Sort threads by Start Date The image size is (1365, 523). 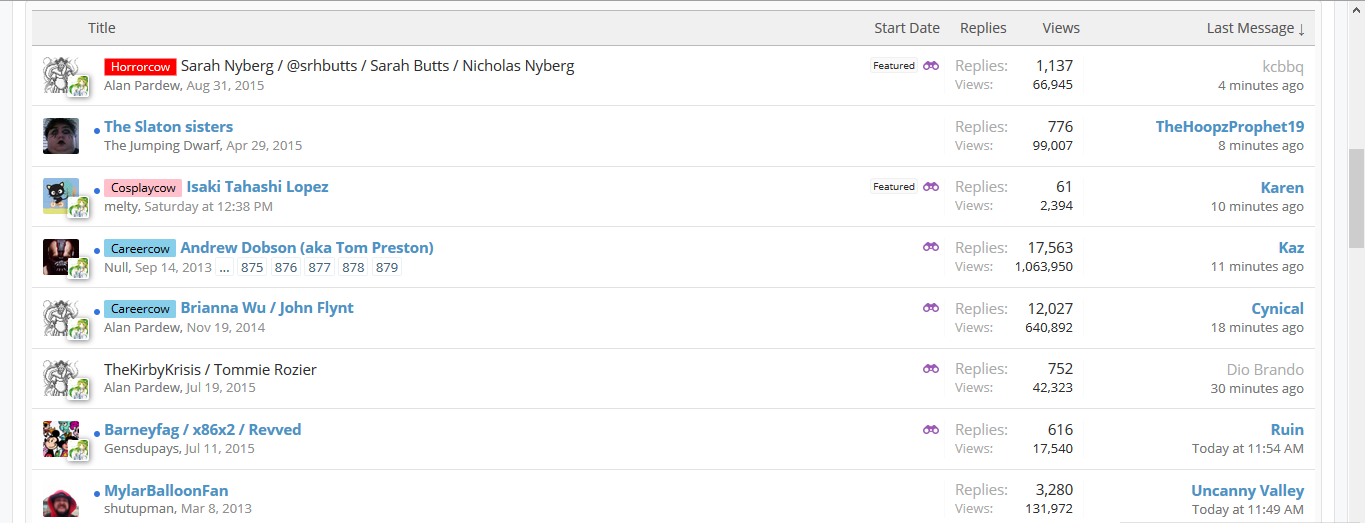907,28
